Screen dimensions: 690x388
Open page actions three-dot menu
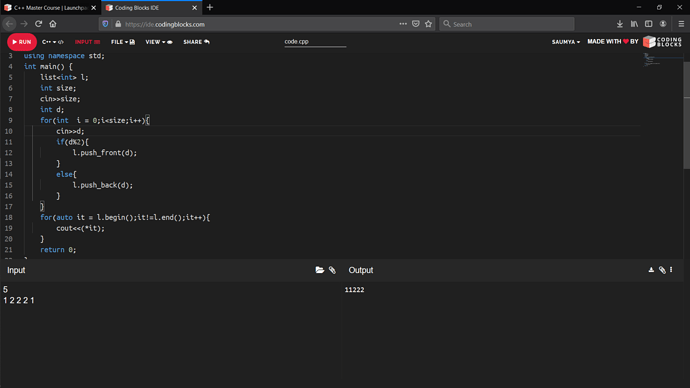403,24
